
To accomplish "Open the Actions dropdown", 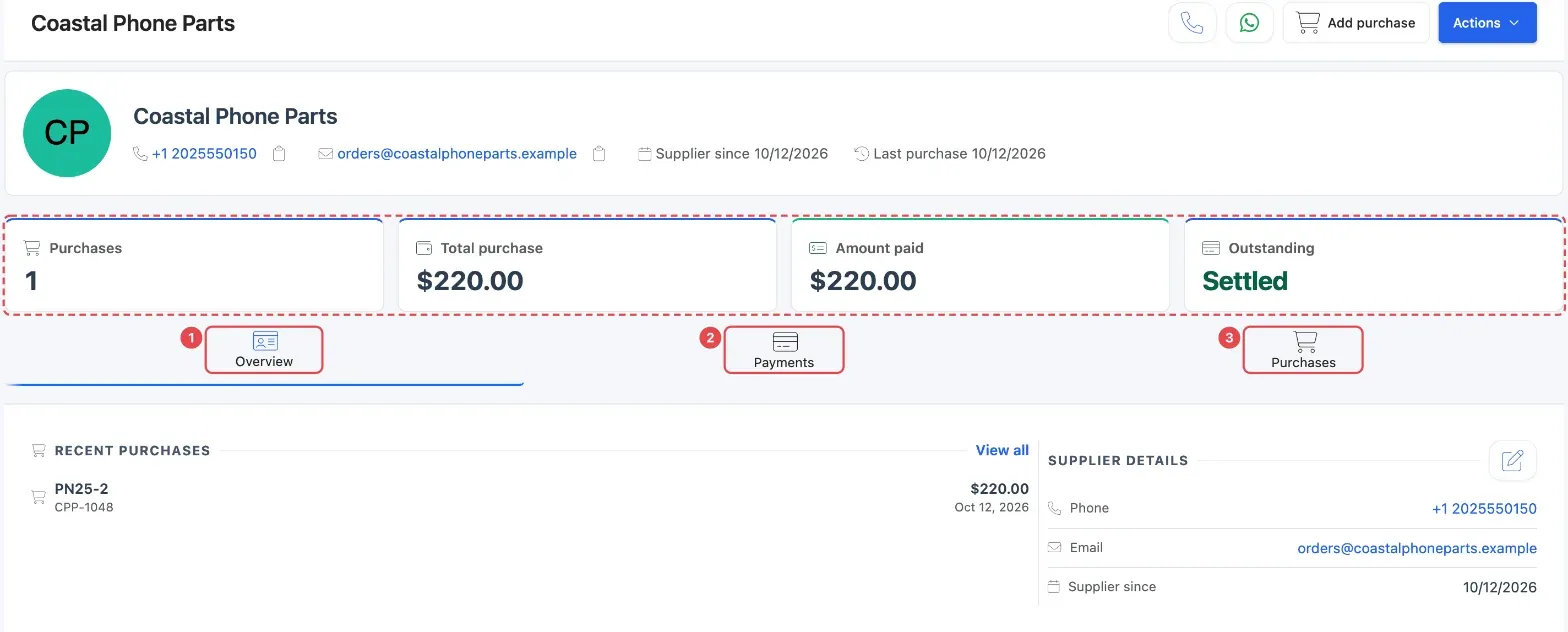I will tap(1487, 22).
